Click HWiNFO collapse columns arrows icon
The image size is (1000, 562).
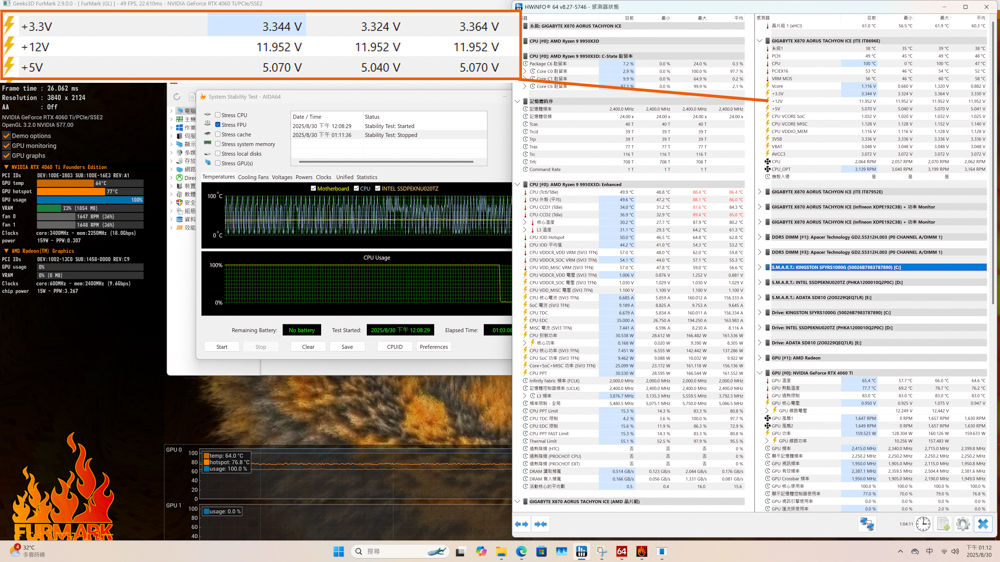[x=541, y=524]
